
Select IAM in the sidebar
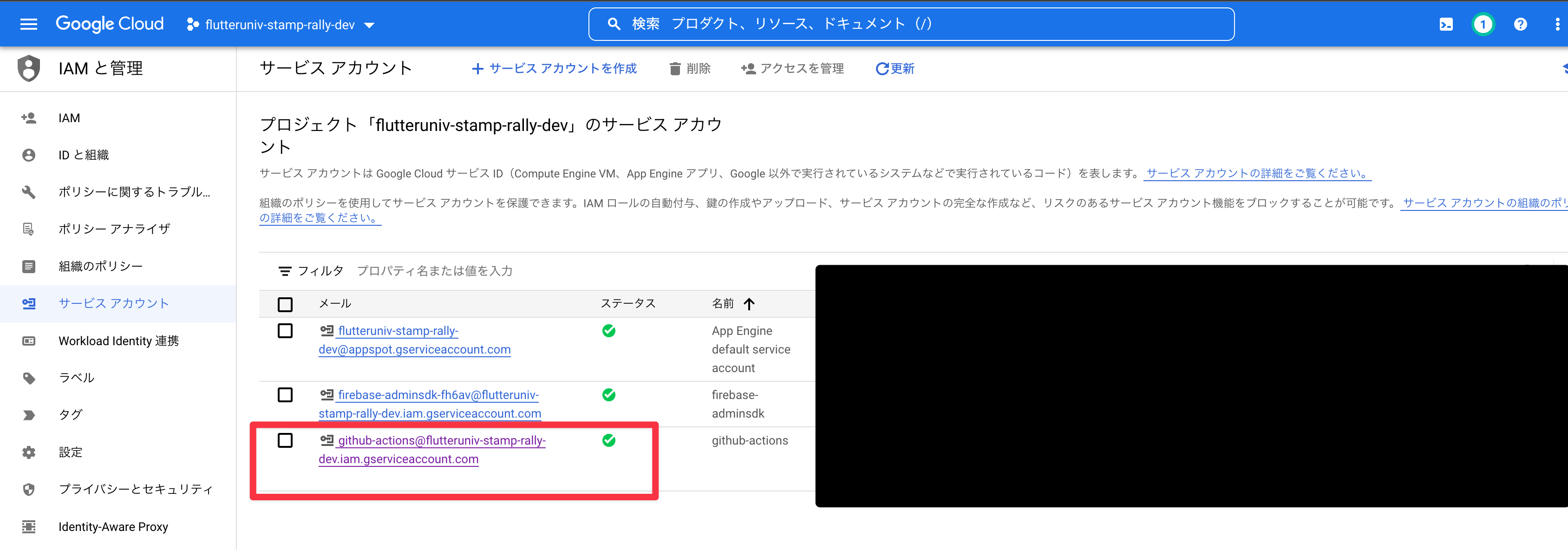tap(69, 118)
